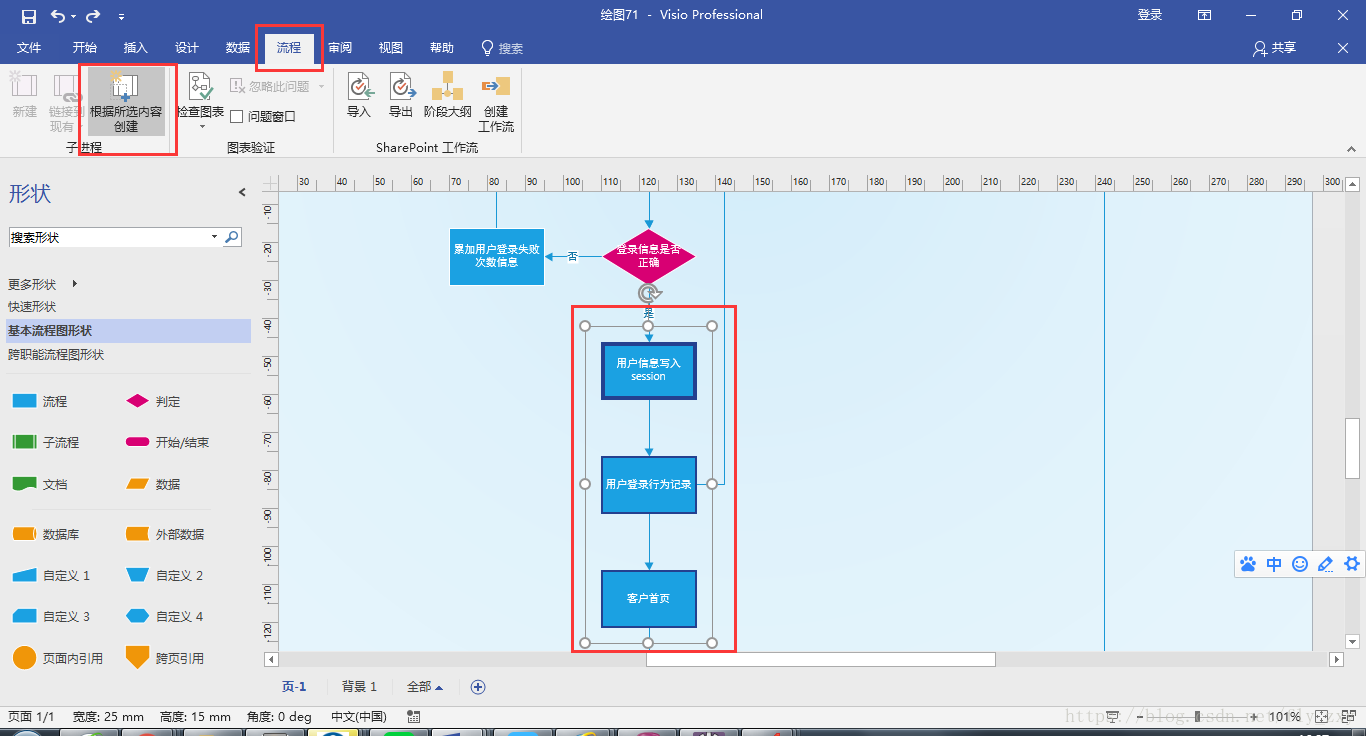The image size is (1366, 736).
Task: Select the 跨职能流程图形状 stencil
Action: 56,355
